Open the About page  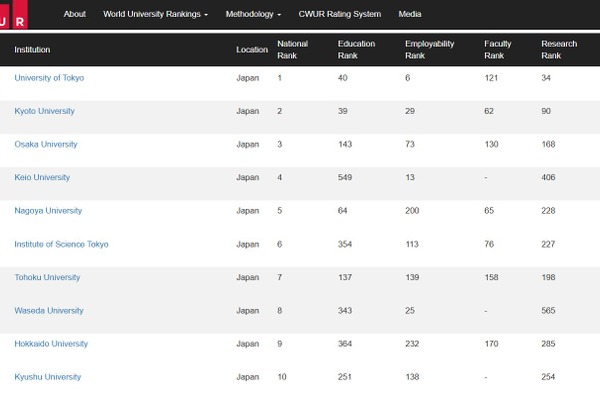75,14
